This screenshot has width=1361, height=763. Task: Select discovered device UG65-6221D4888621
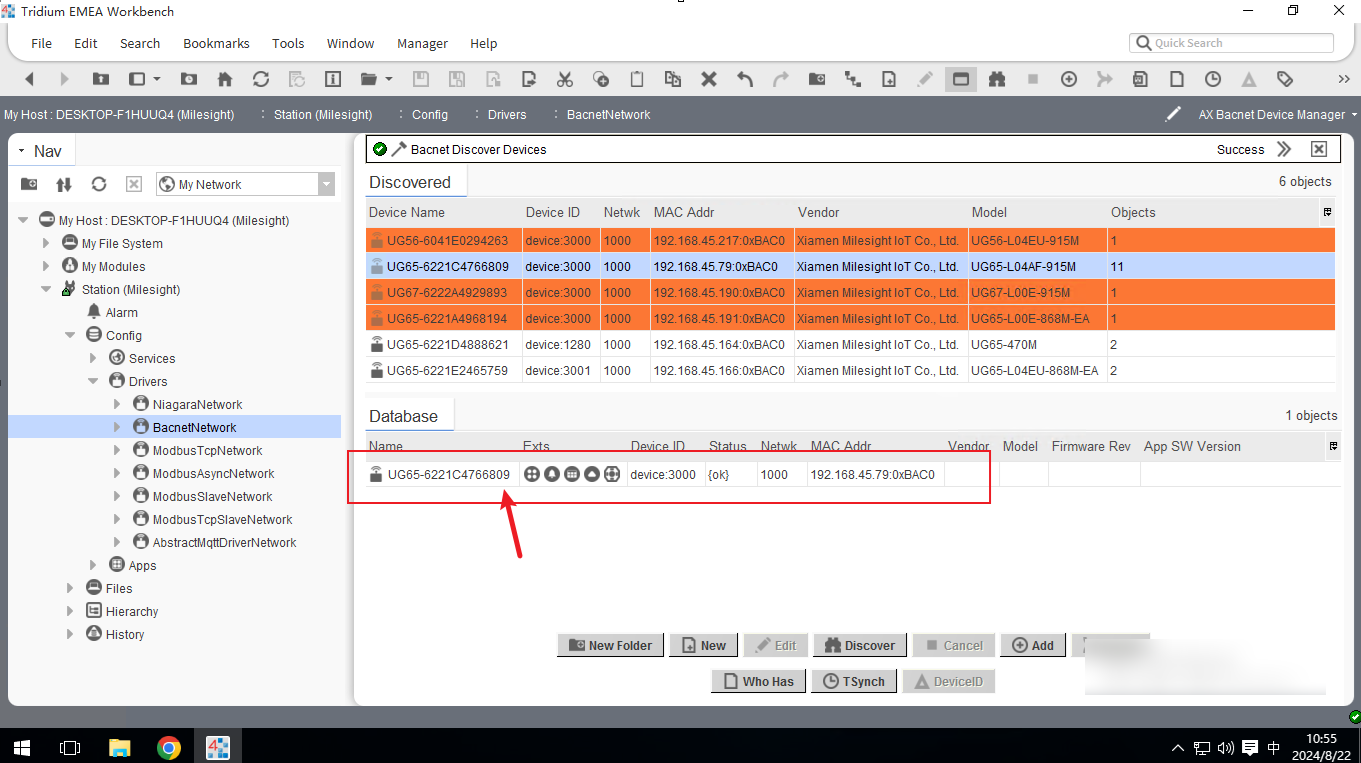point(850,345)
